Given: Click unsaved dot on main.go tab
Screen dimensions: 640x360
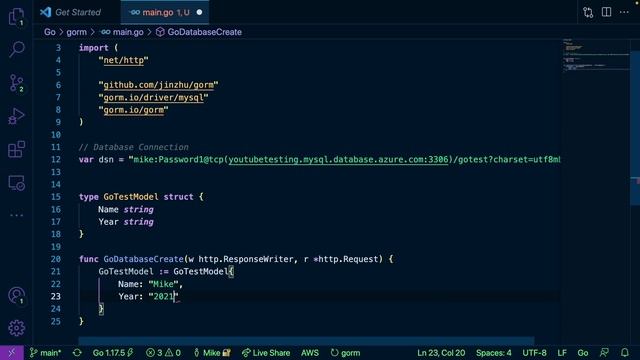Looking at the screenshot, I should pyautogui.click(x=199, y=12).
